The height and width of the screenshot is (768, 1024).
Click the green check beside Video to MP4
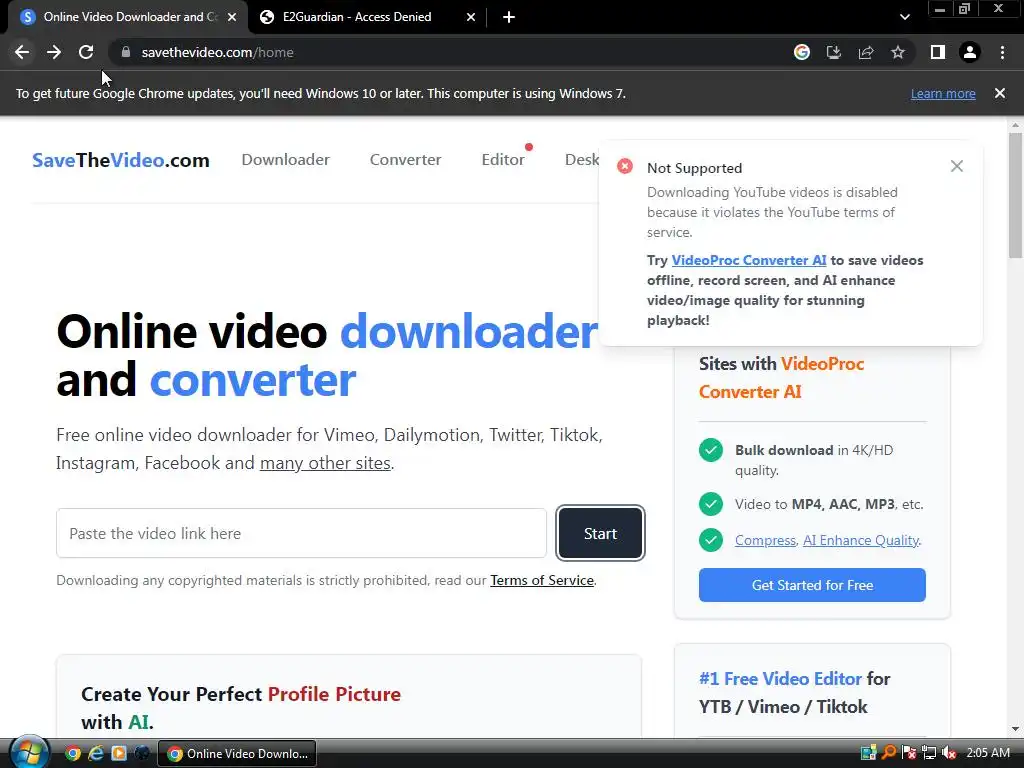pos(711,504)
